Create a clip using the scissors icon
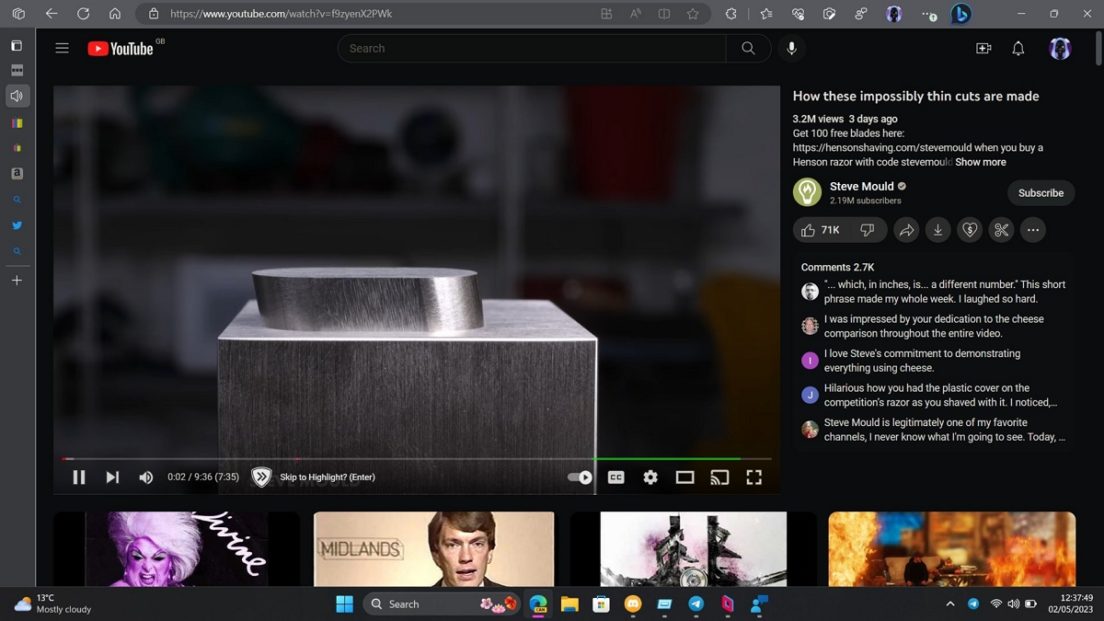The height and width of the screenshot is (621, 1104). pos(1001,230)
